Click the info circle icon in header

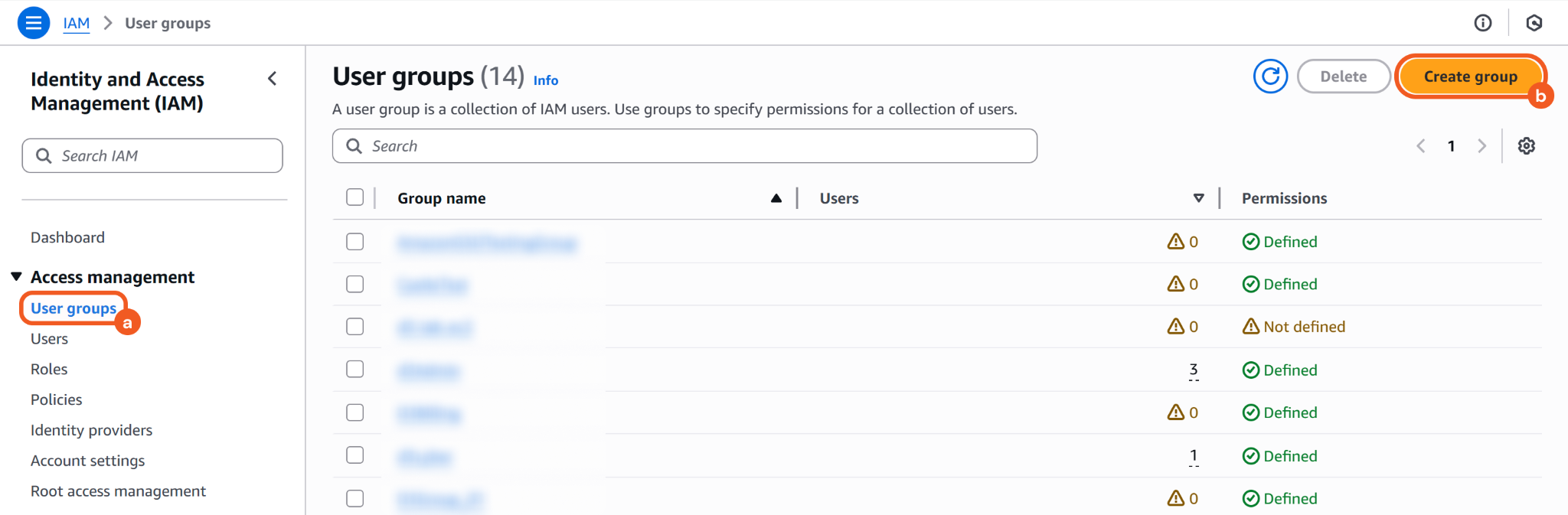click(1483, 23)
